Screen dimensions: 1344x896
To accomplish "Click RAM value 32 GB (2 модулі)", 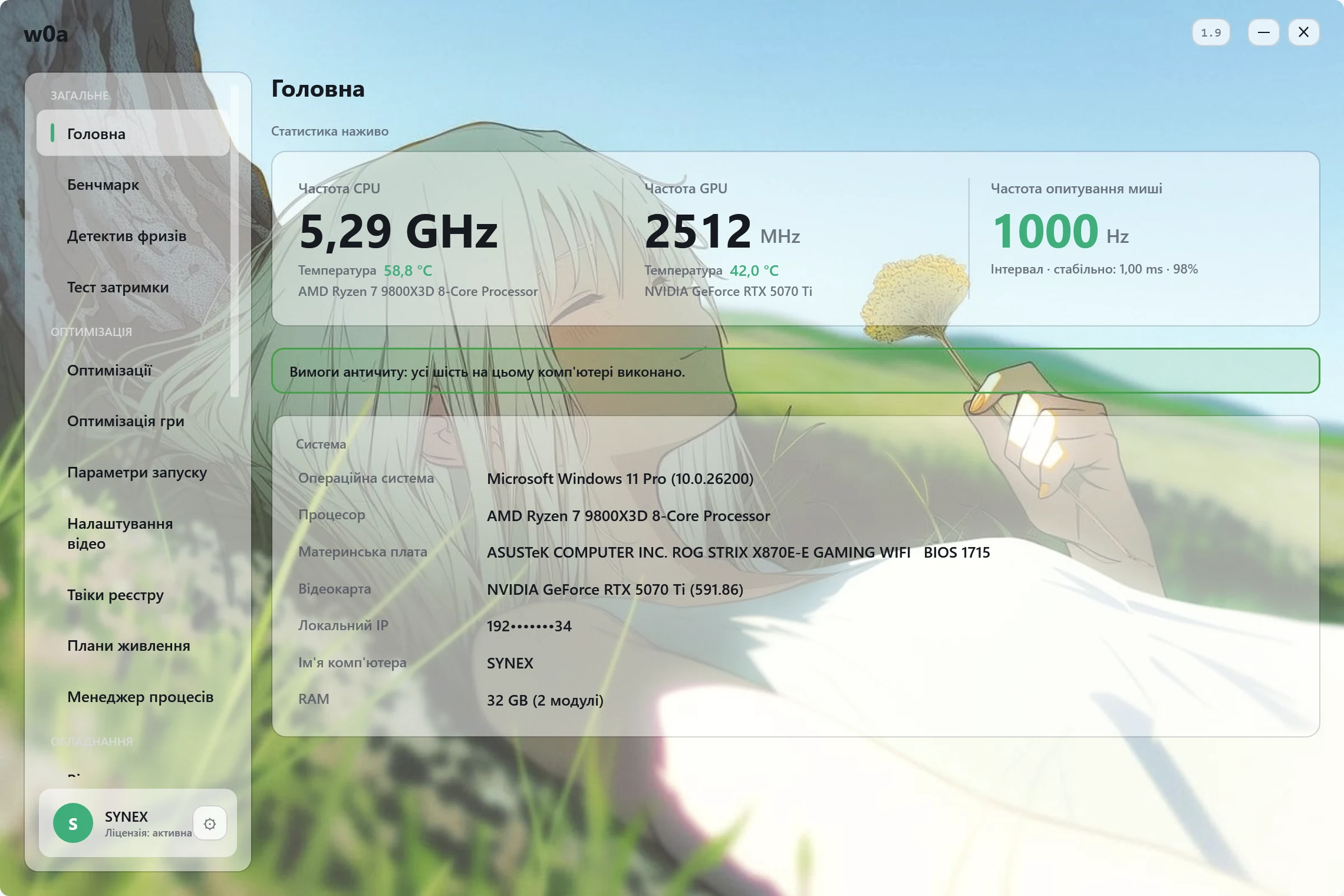I will [545, 700].
